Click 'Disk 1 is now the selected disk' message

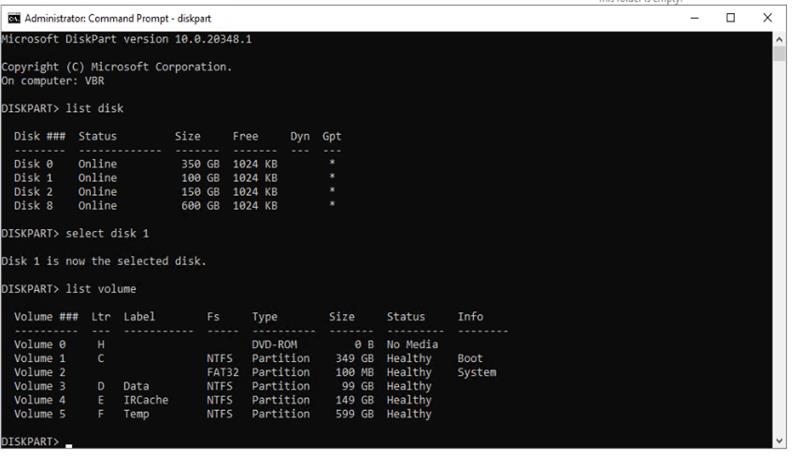click(104, 261)
